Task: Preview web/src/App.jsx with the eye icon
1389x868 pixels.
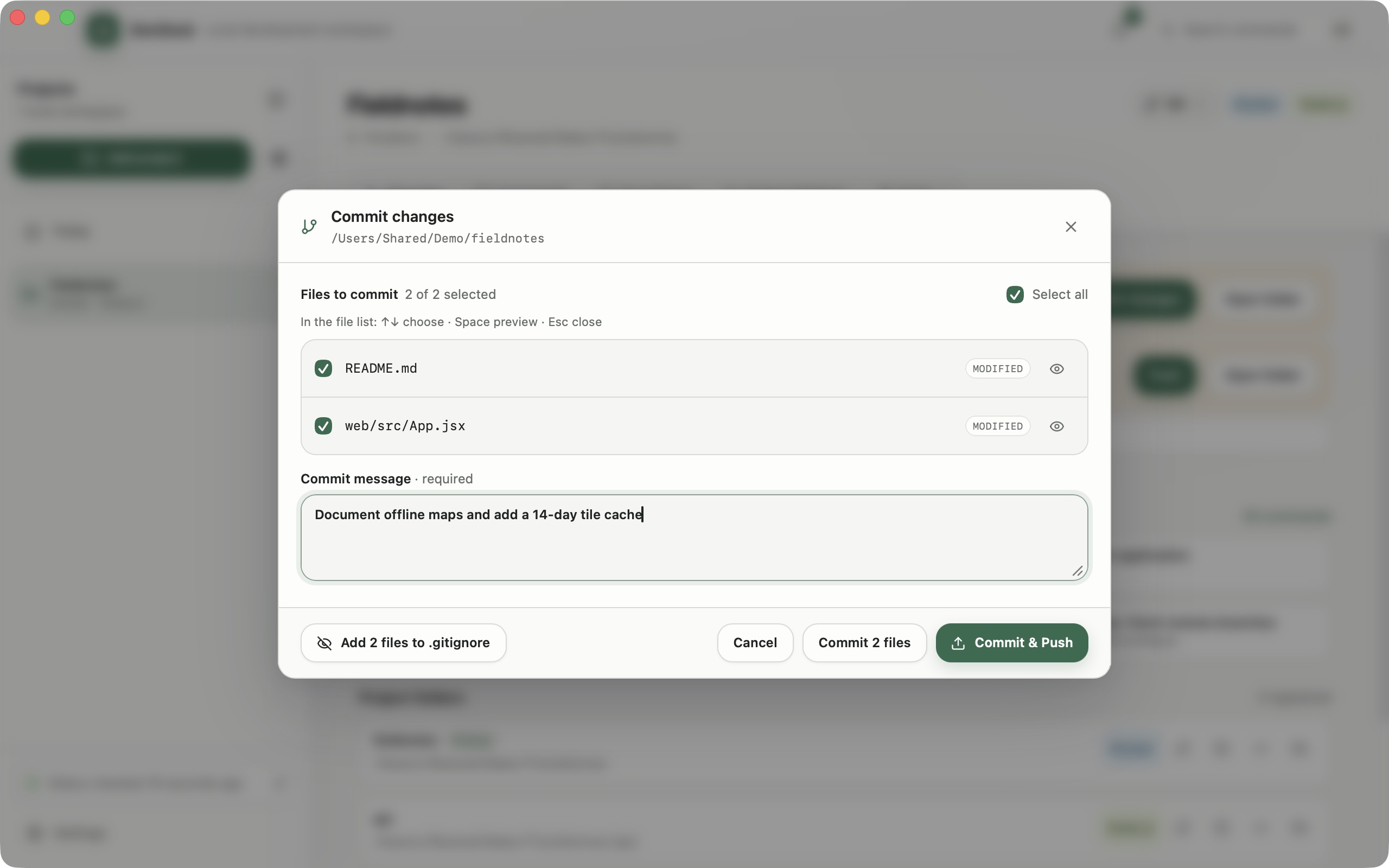Action: pyautogui.click(x=1057, y=426)
